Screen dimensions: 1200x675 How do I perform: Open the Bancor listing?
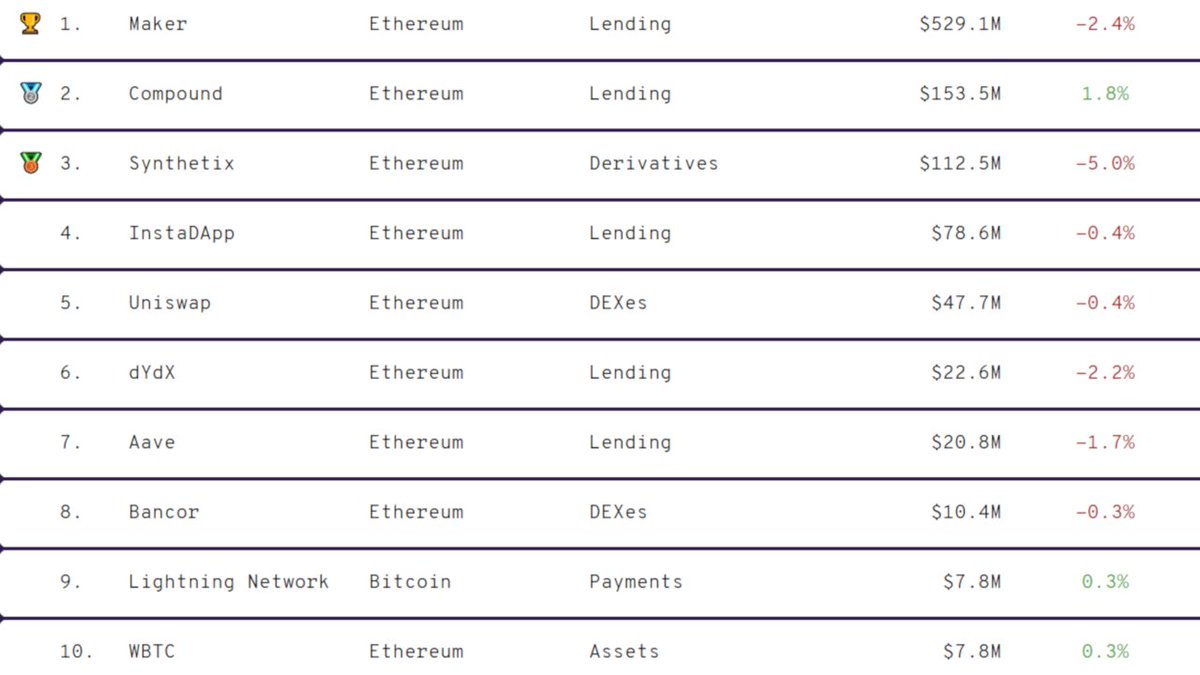coord(164,512)
